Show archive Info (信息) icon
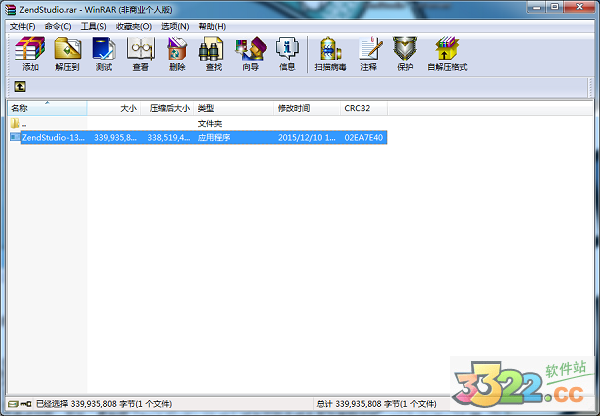Image resolution: width=600 pixels, height=416 pixels. click(x=287, y=54)
